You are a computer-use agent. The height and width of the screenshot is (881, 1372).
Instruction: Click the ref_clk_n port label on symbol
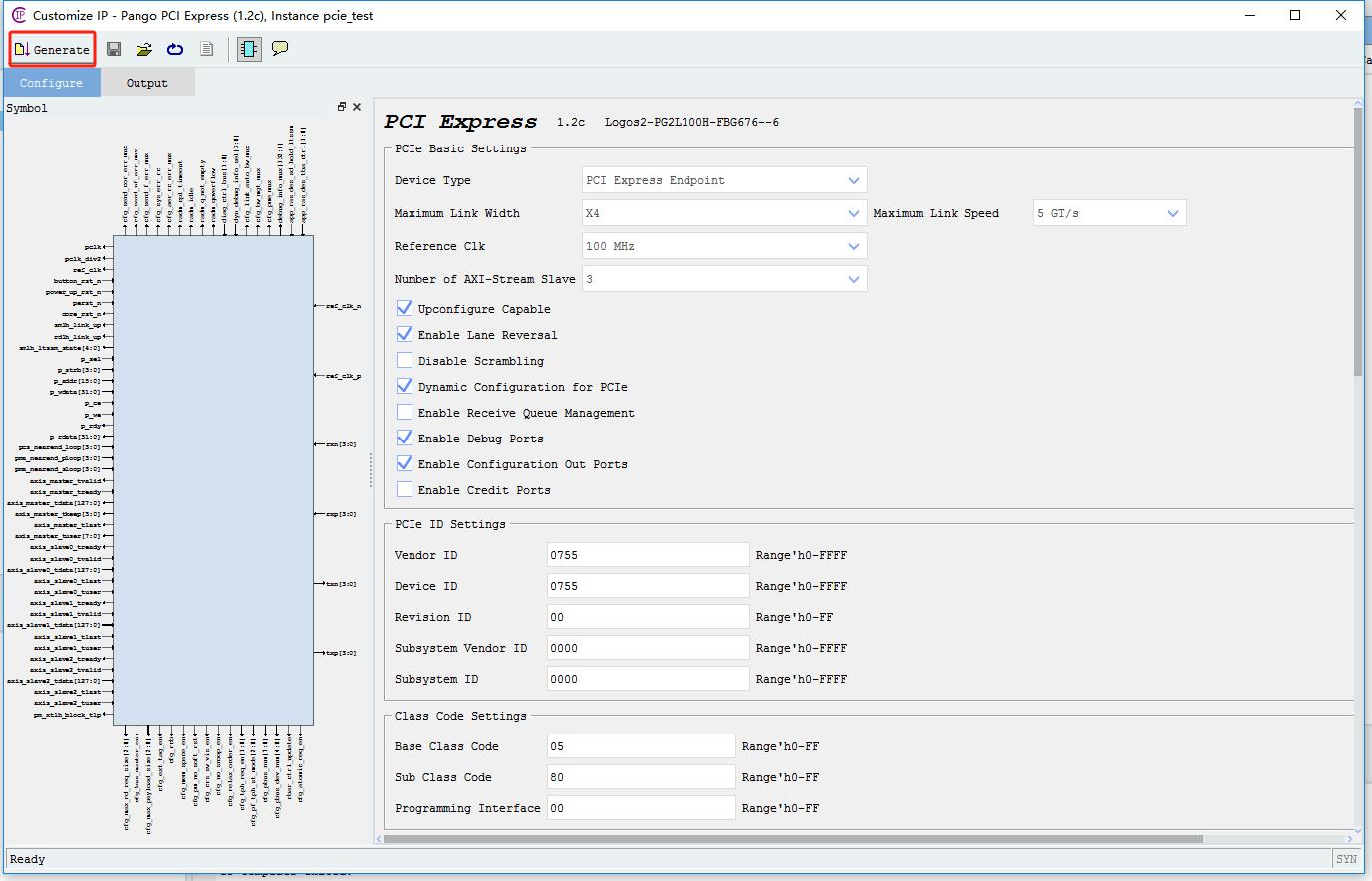(344, 306)
